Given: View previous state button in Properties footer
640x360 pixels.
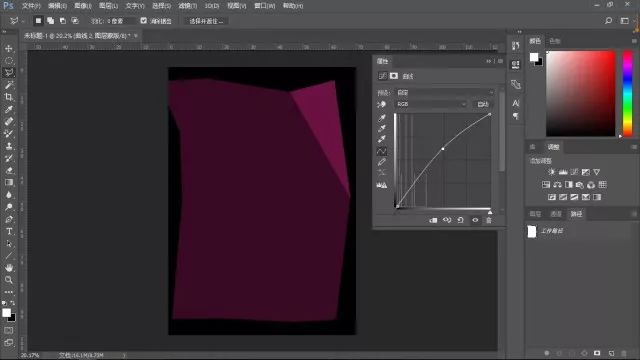Looking at the screenshot, I should point(447,220).
